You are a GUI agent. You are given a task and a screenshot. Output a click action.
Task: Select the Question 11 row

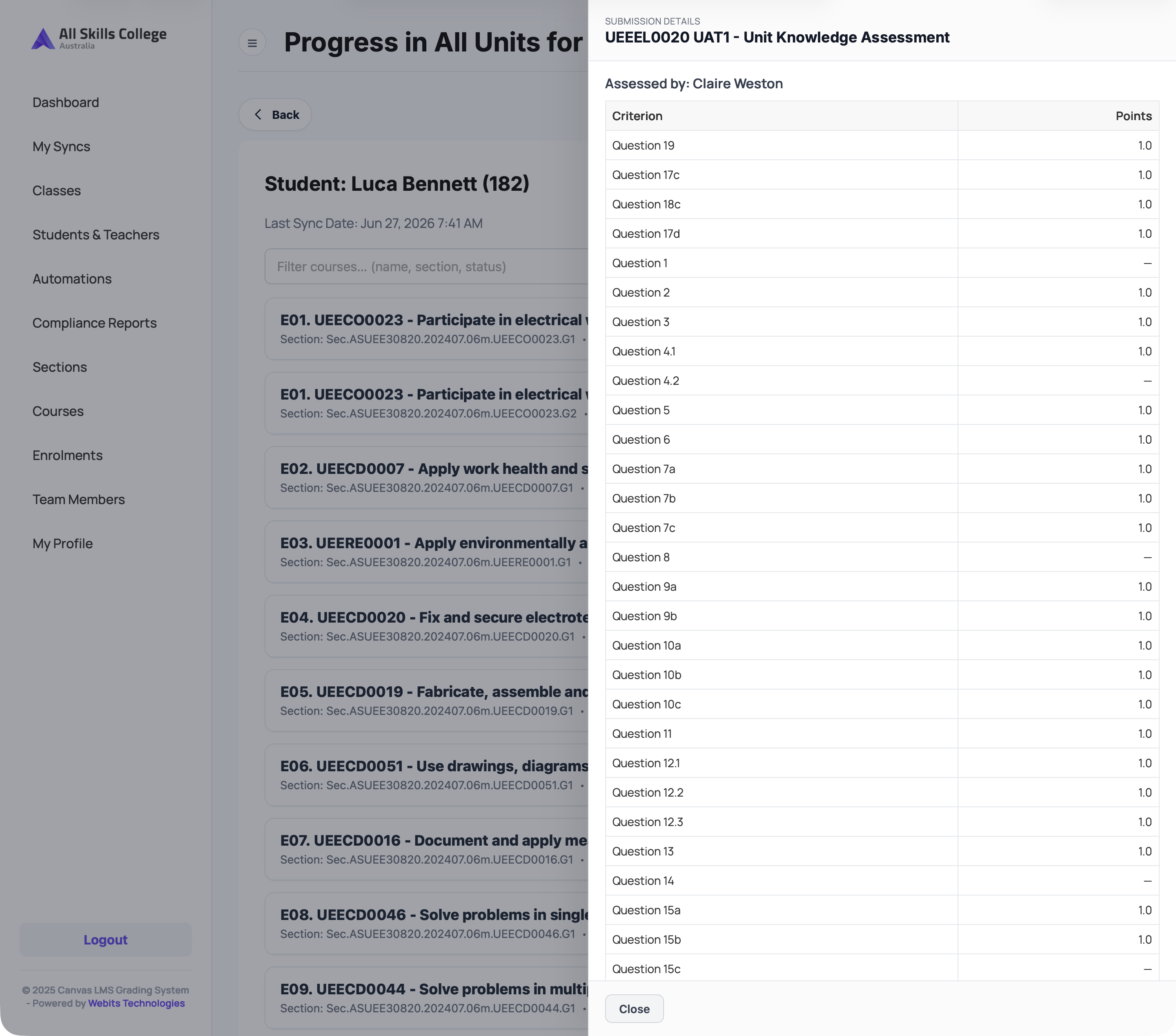(882, 734)
